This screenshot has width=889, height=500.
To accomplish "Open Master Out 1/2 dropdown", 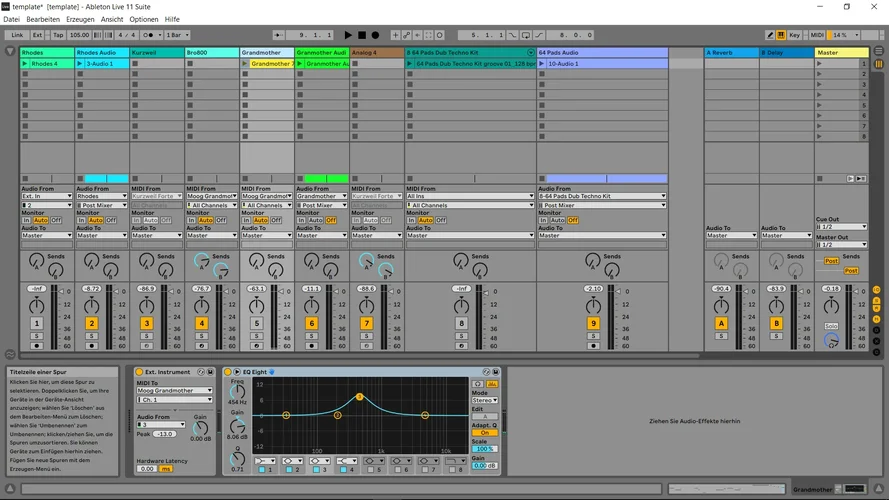I will click(841, 245).
